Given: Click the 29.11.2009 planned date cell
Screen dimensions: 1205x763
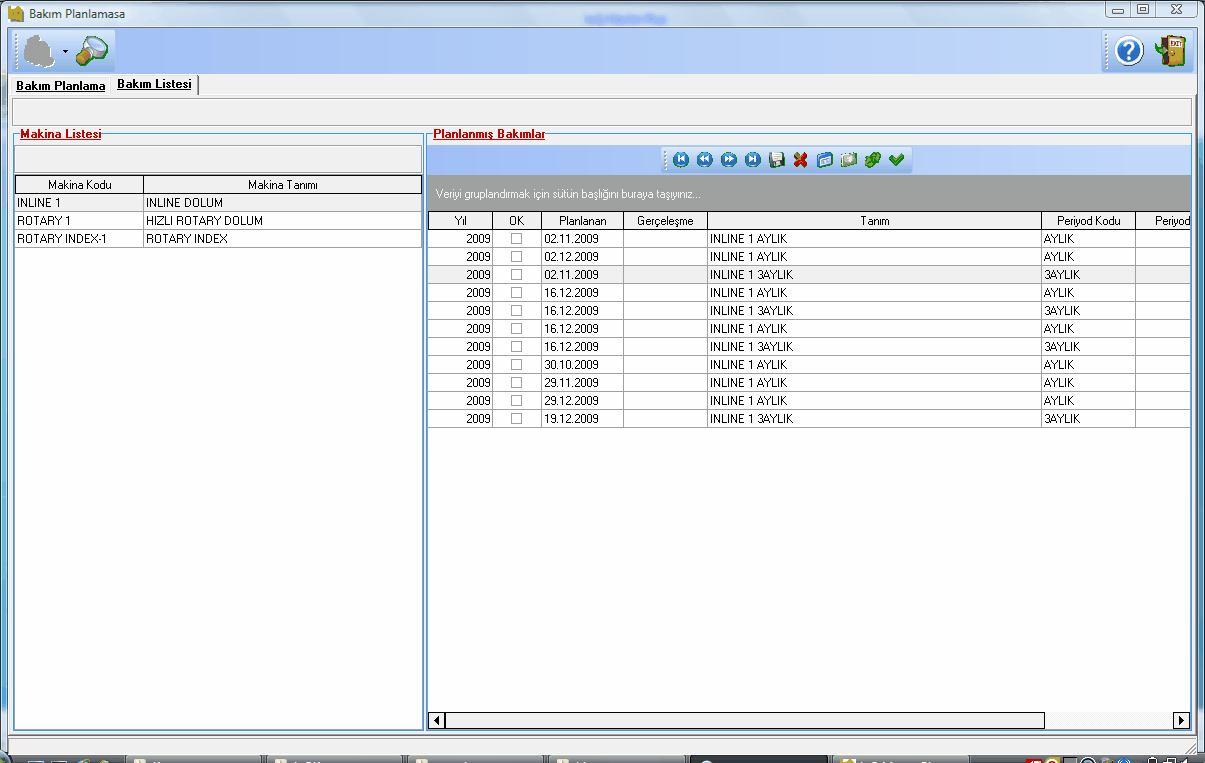Looking at the screenshot, I should point(582,383).
